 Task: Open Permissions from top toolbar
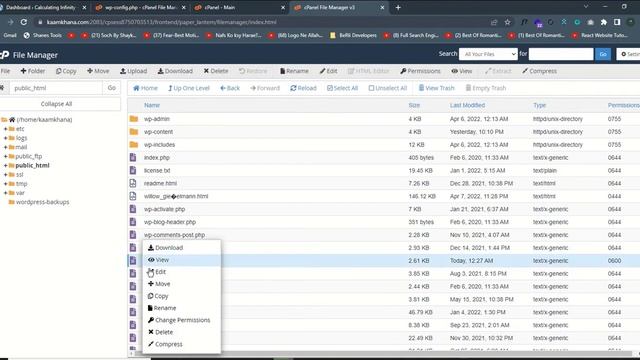pyautogui.click(x=420, y=71)
